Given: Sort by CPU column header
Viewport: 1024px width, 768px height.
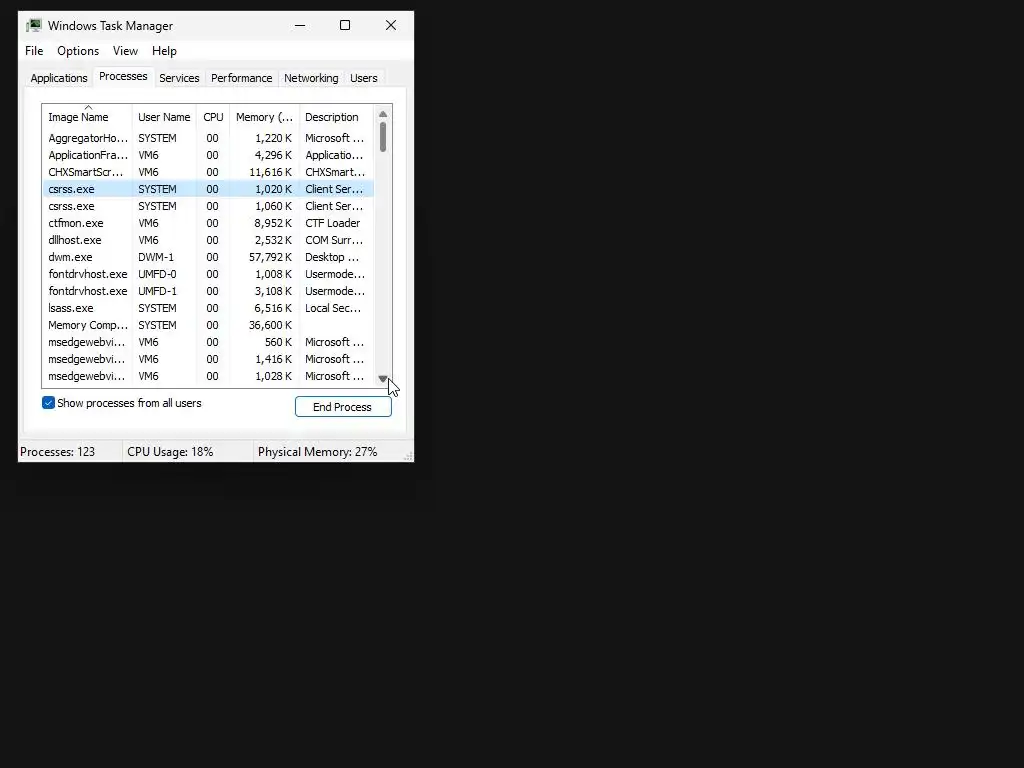Looking at the screenshot, I should coord(213,117).
